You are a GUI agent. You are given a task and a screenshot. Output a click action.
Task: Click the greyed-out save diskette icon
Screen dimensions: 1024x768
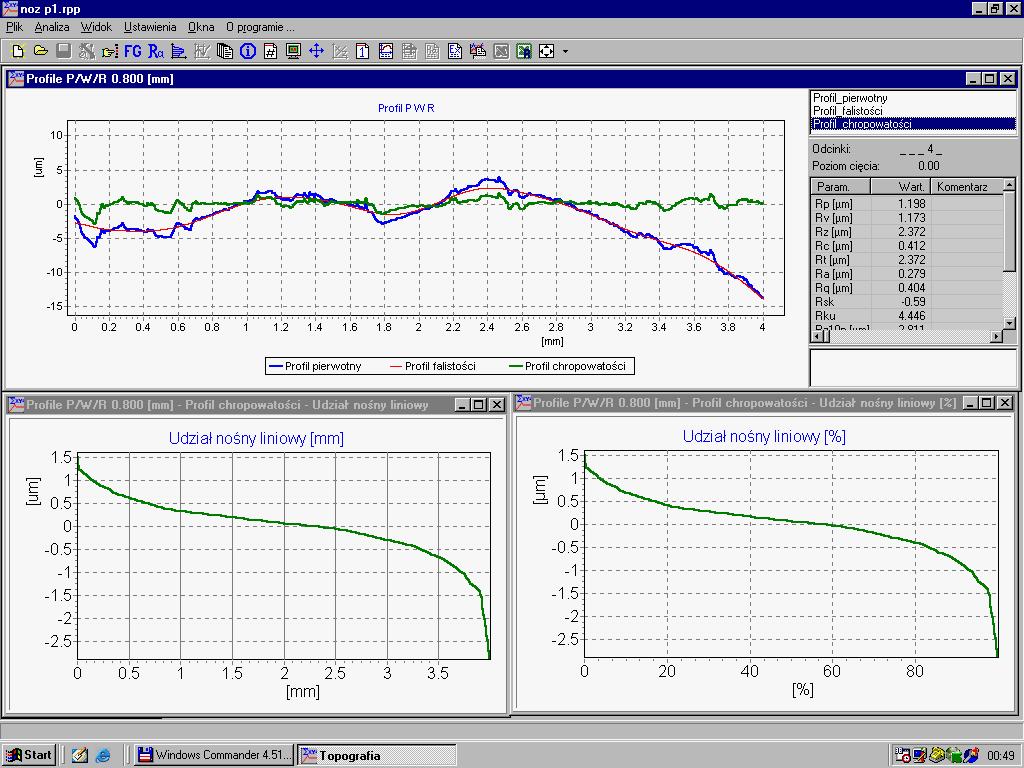[x=63, y=51]
